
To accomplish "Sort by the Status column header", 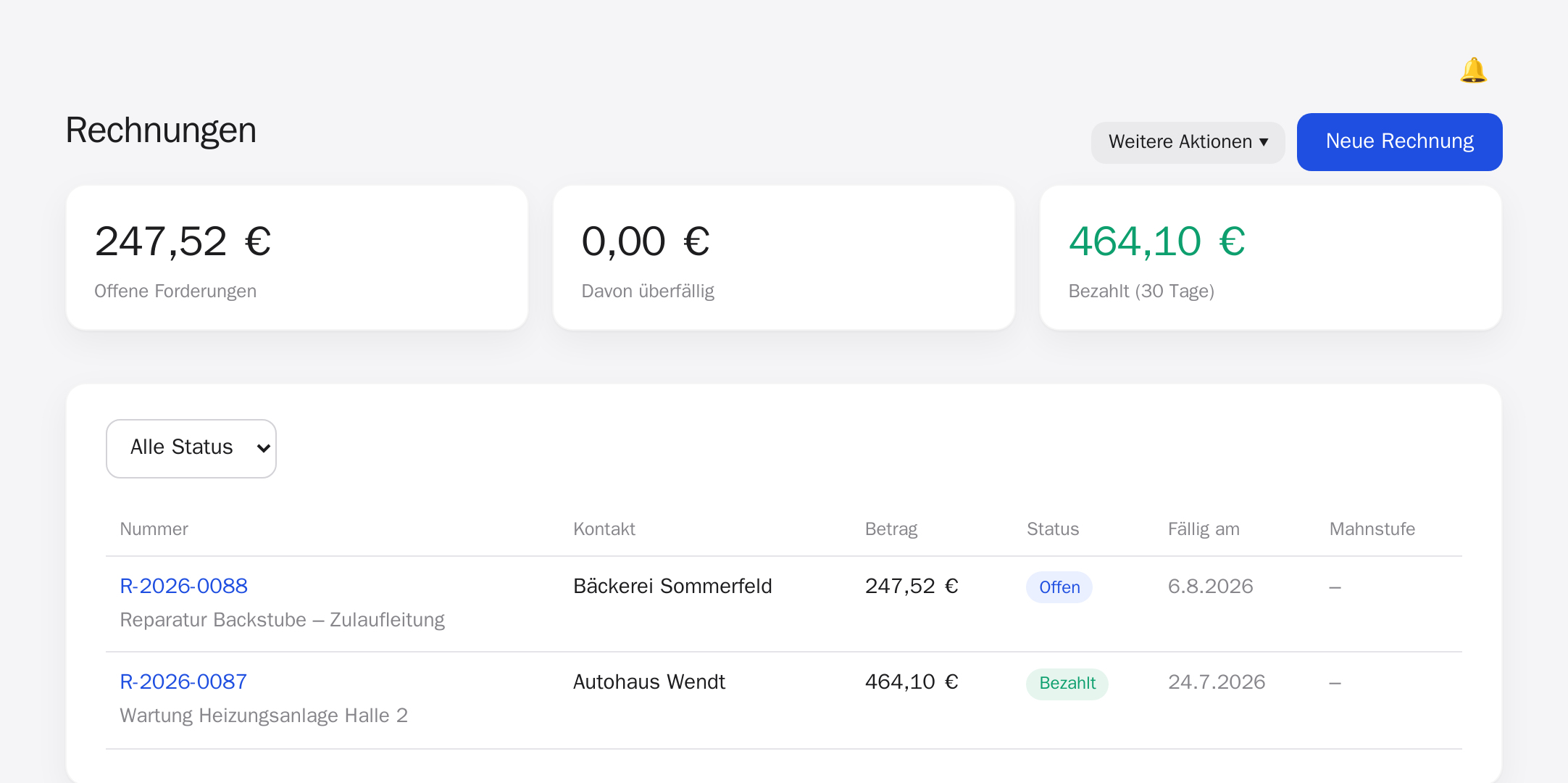I will pyautogui.click(x=1053, y=529).
